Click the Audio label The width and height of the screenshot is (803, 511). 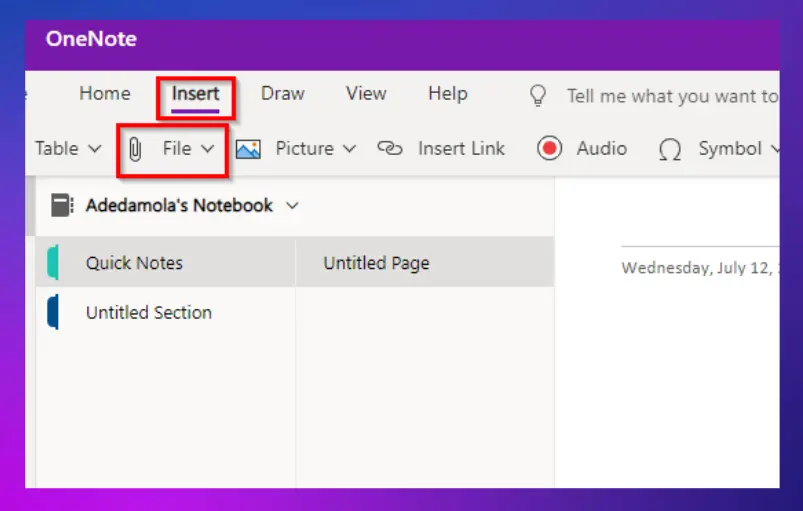coord(602,148)
